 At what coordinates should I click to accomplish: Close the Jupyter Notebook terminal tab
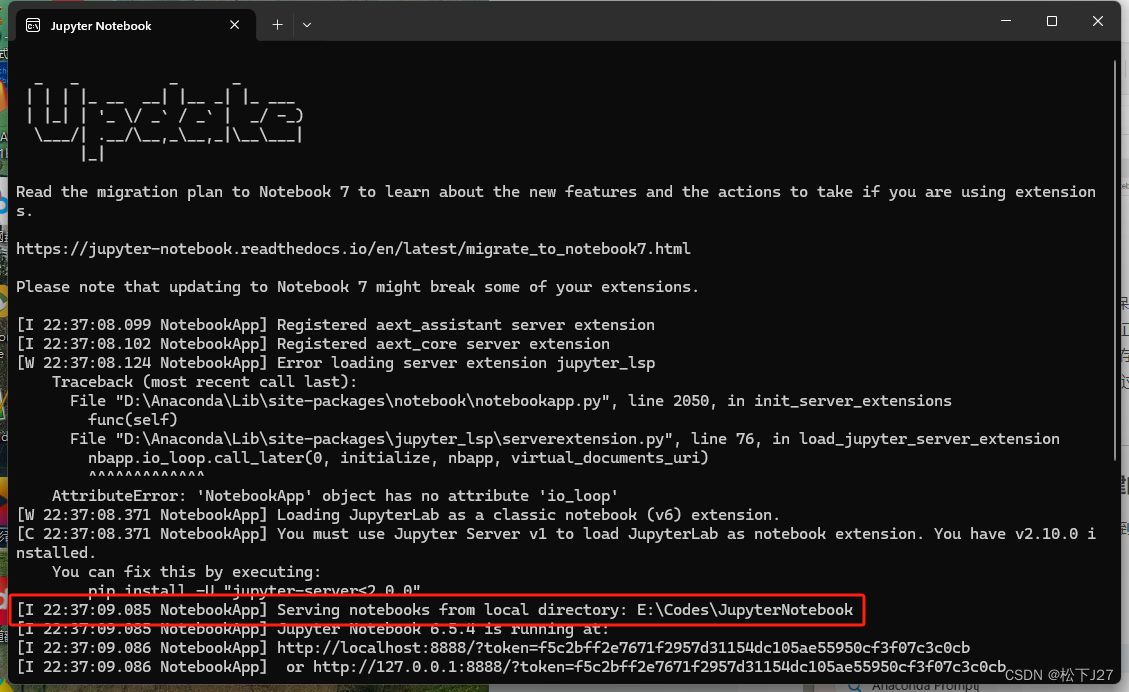click(235, 25)
